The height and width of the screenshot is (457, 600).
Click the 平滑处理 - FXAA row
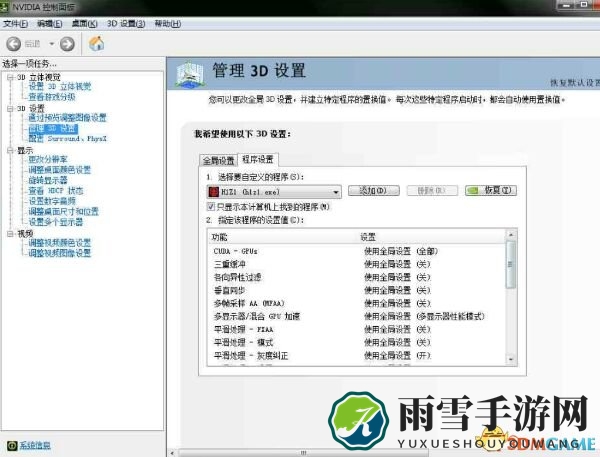pos(357,329)
